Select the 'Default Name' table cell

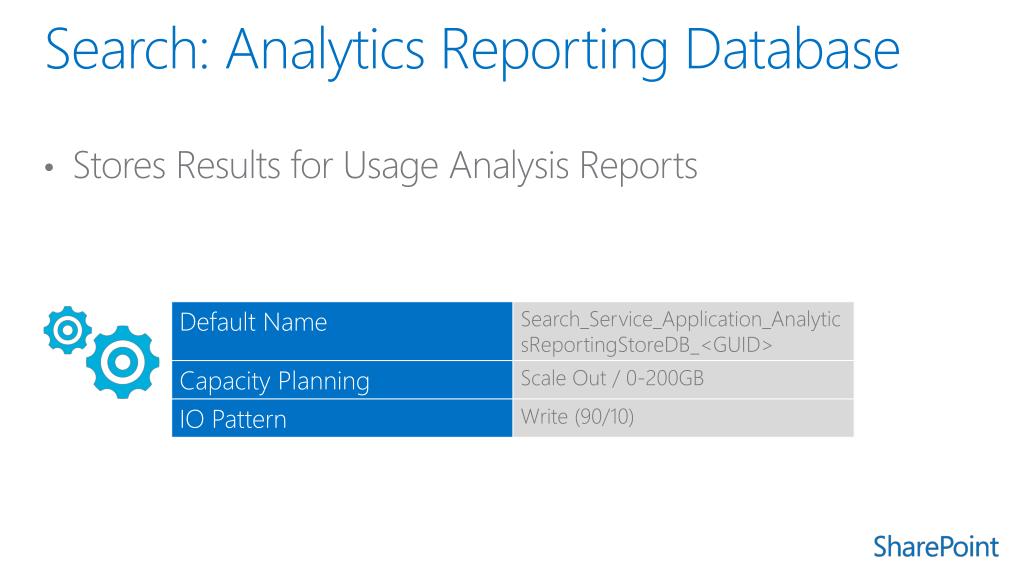tap(341, 331)
